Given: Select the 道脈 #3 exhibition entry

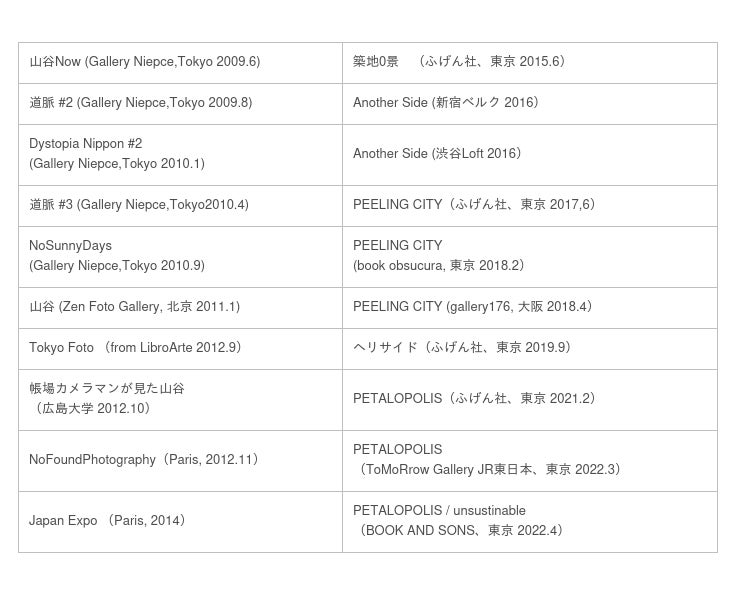Looking at the screenshot, I should 139,205.
